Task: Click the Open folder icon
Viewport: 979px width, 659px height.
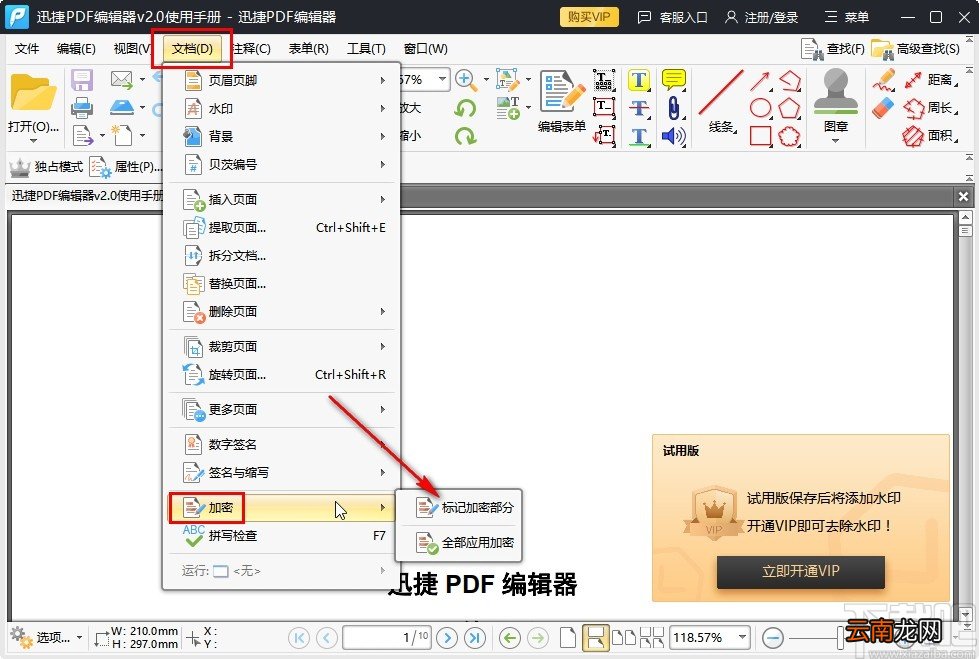Action: click(x=33, y=92)
